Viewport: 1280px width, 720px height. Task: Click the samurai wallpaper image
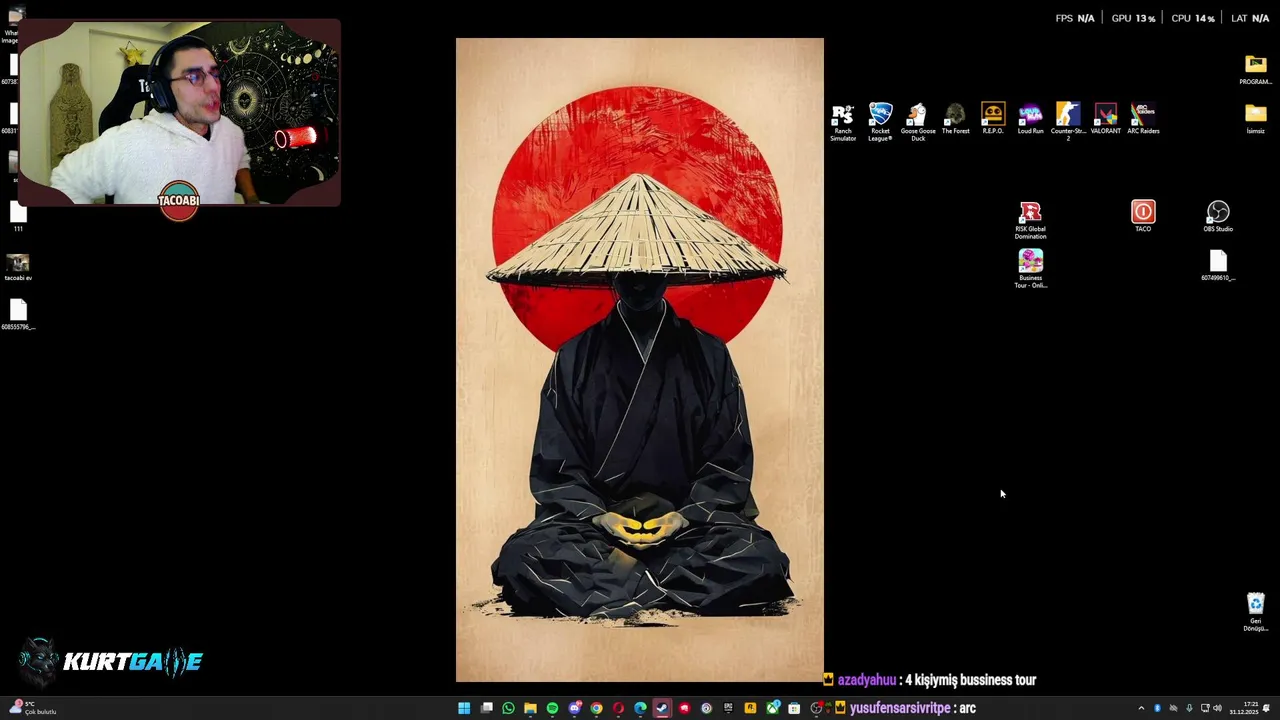640,360
